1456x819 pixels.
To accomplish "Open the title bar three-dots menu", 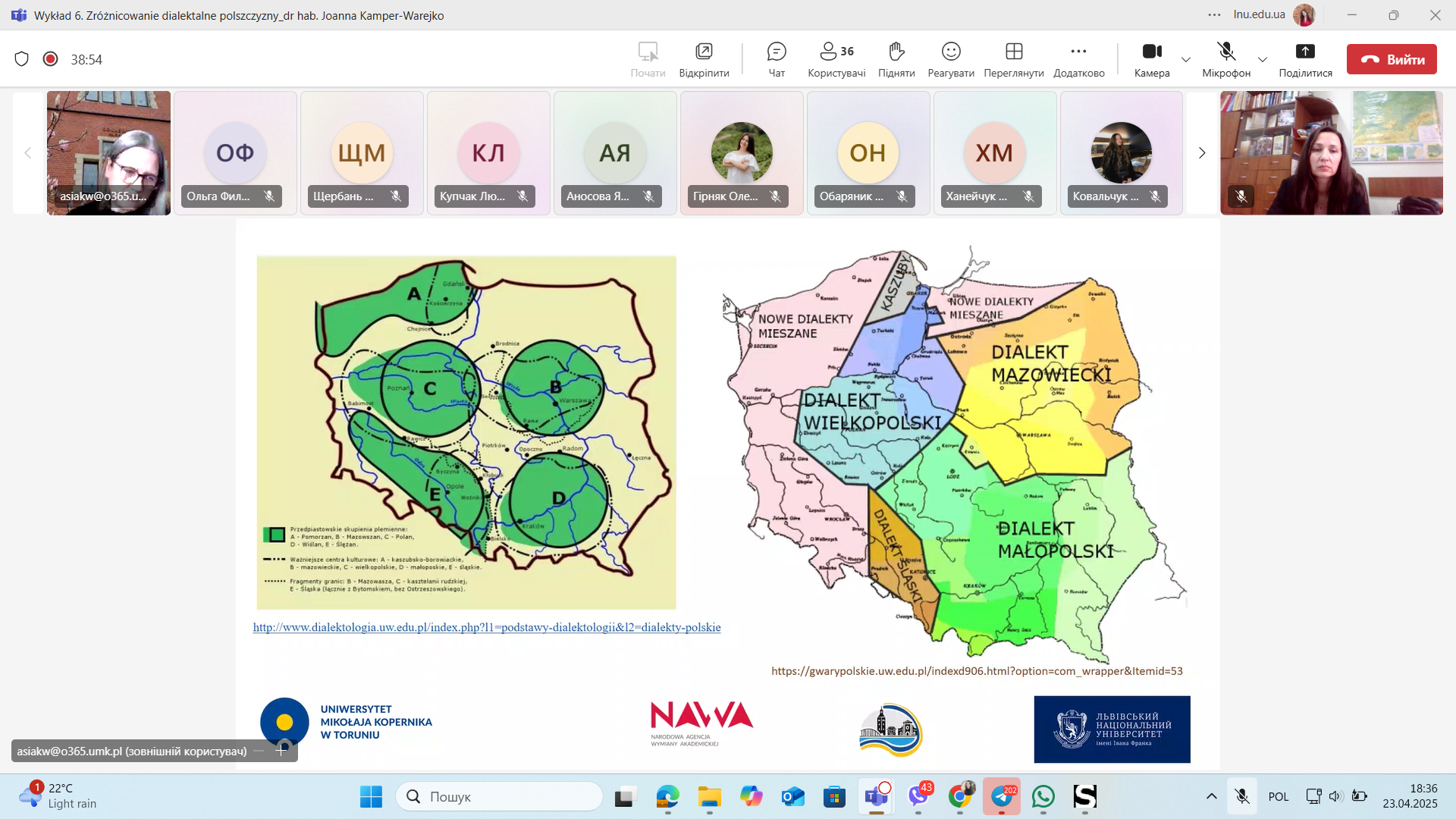I will pos(1214,15).
